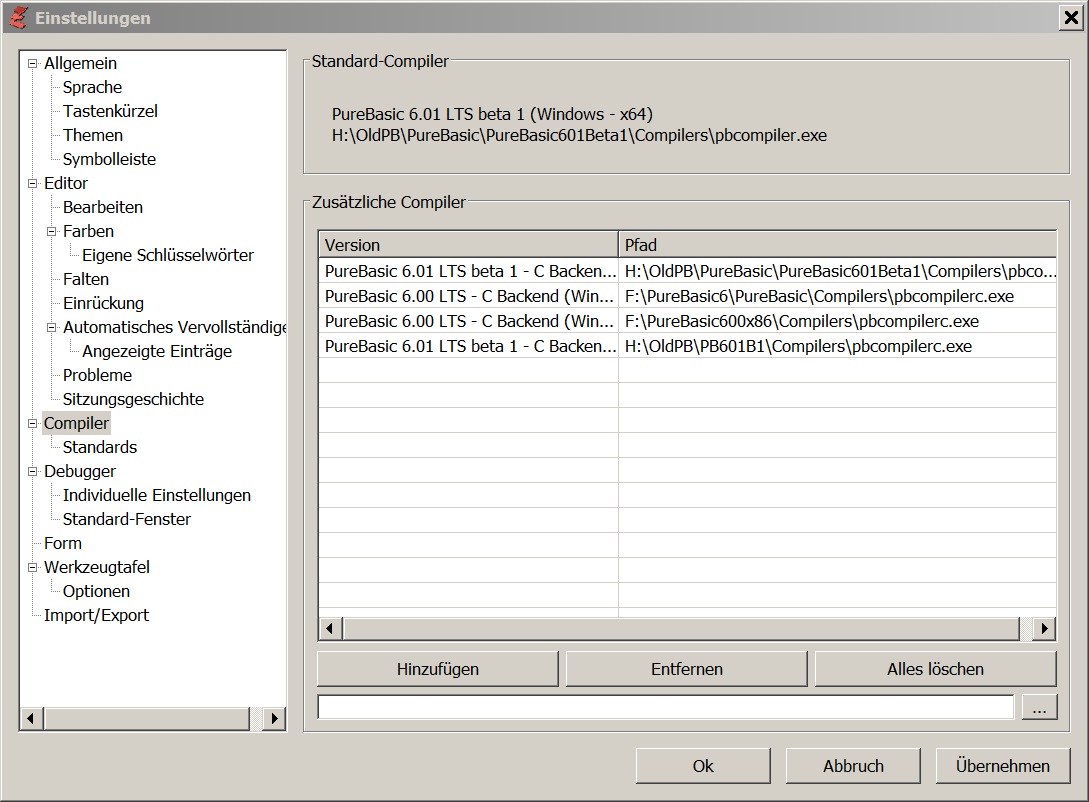
Task: Open the Einrückung settings page
Action: [103, 303]
